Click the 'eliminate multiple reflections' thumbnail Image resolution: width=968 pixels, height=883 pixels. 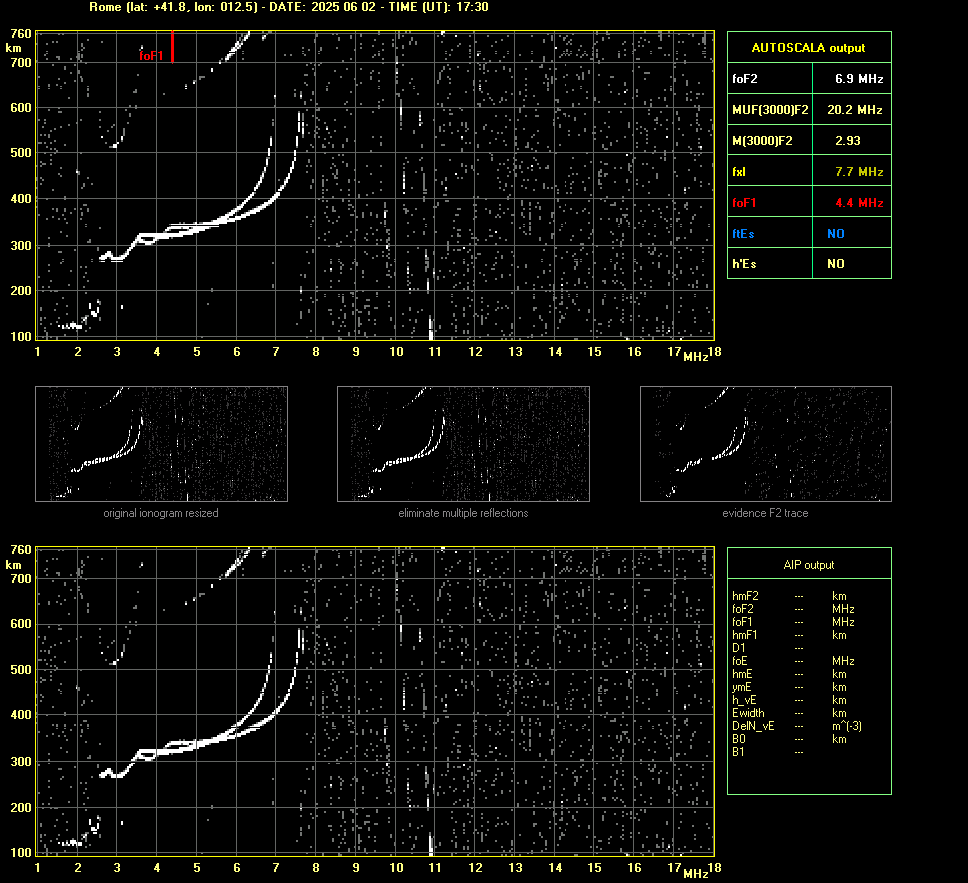point(463,444)
